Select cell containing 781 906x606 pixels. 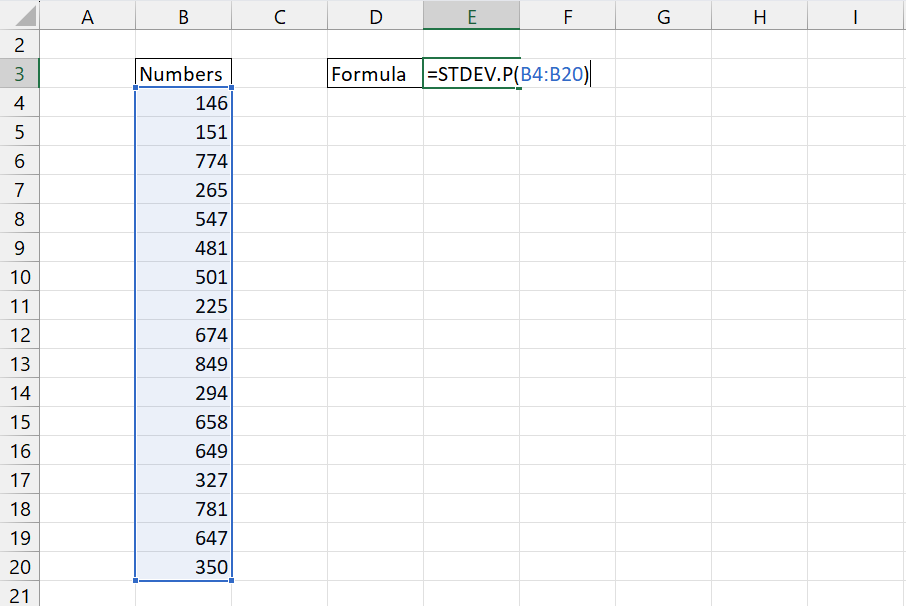(x=183, y=509)
